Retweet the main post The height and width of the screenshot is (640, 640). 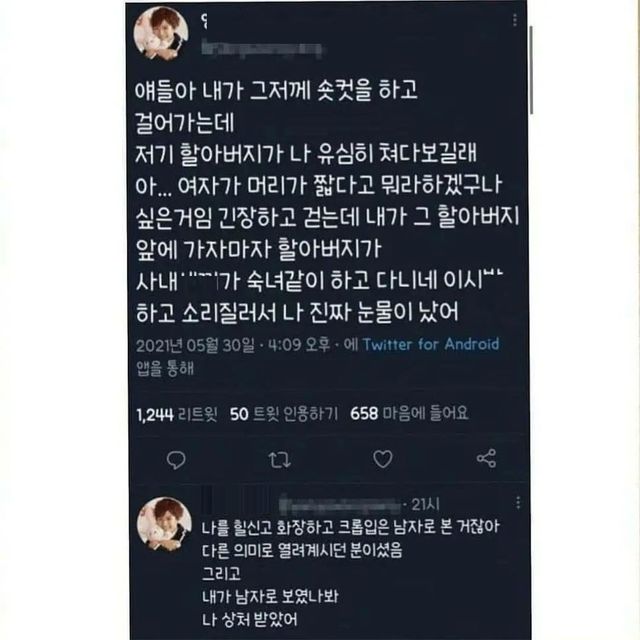[x=280, y=460]
